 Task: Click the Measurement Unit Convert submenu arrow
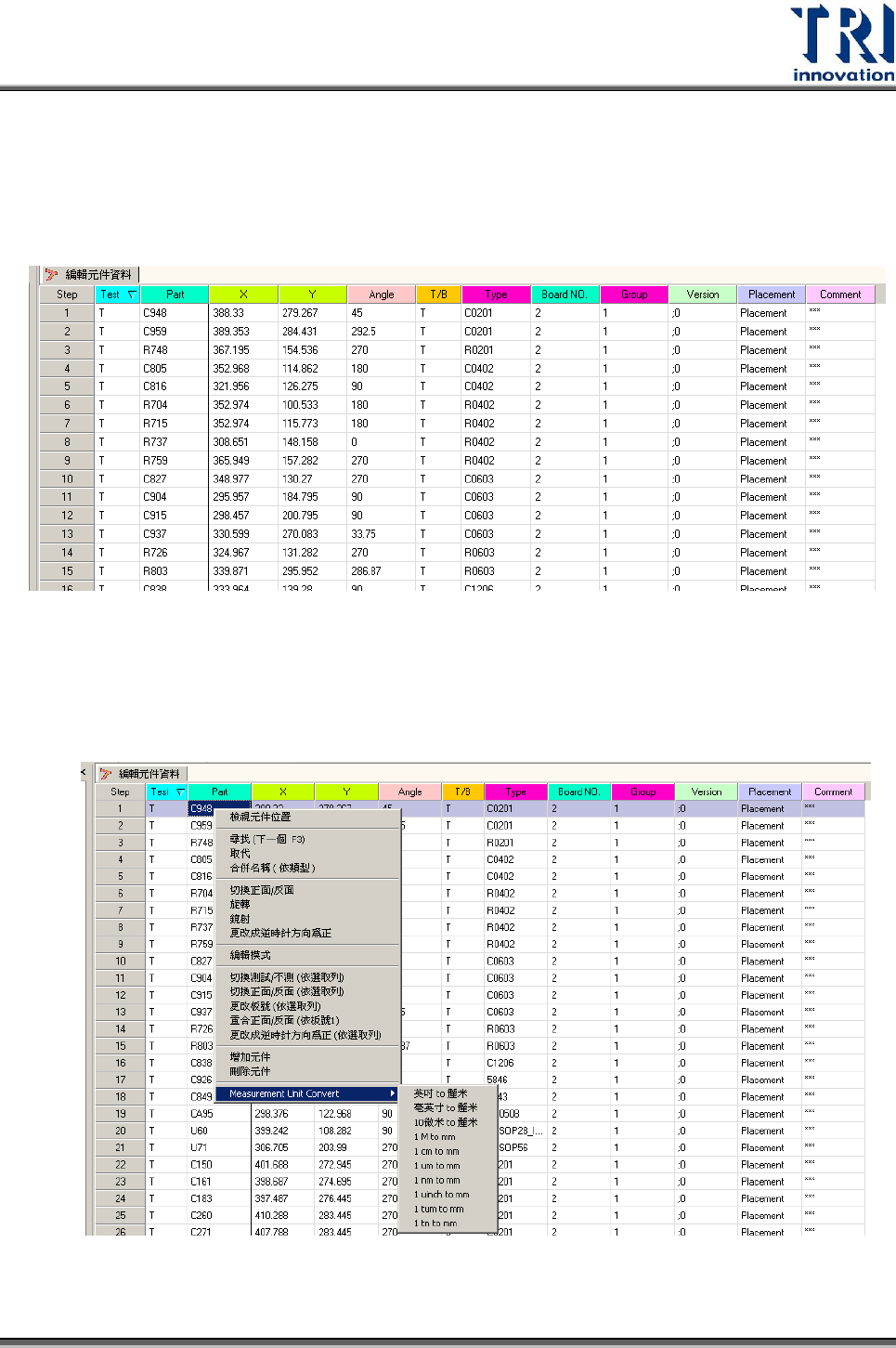(x=393, y=1093)
